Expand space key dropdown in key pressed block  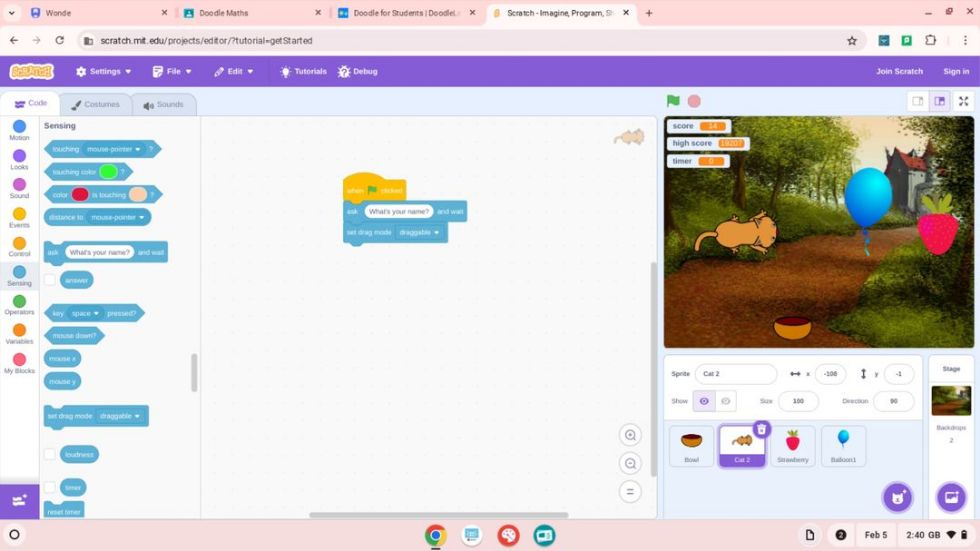pyautogui.click(x=85, y=313)
